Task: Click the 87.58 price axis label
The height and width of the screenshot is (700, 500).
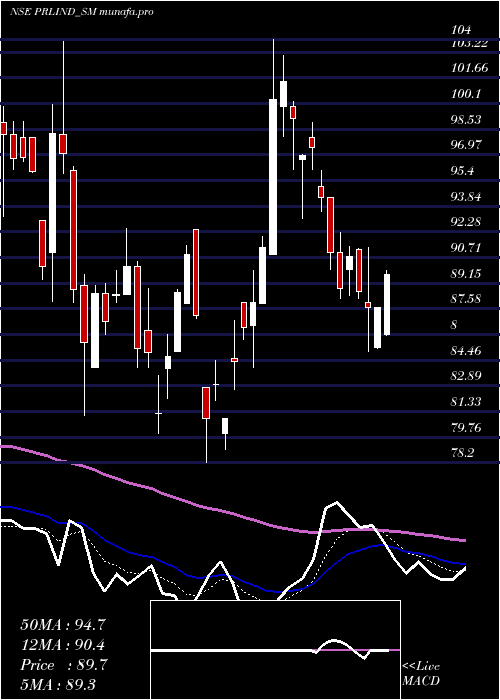Action: 467,299
